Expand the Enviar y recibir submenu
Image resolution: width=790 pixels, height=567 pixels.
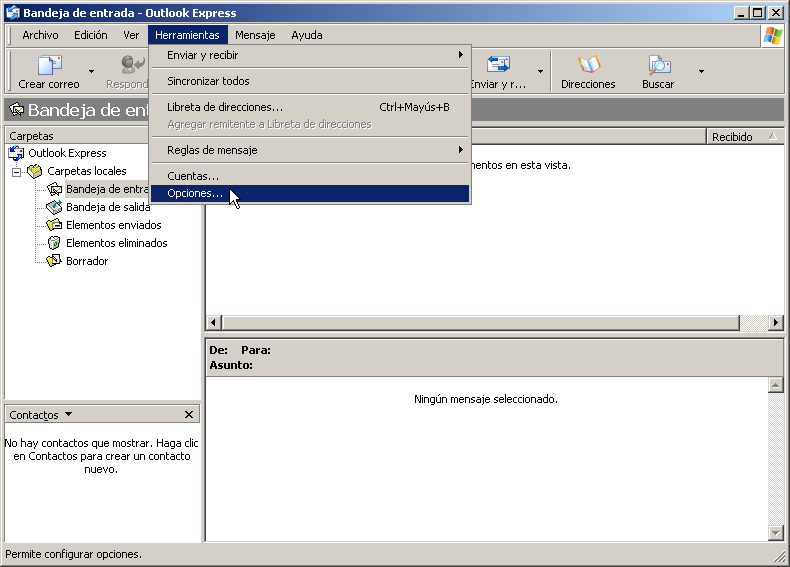(310, 55)
